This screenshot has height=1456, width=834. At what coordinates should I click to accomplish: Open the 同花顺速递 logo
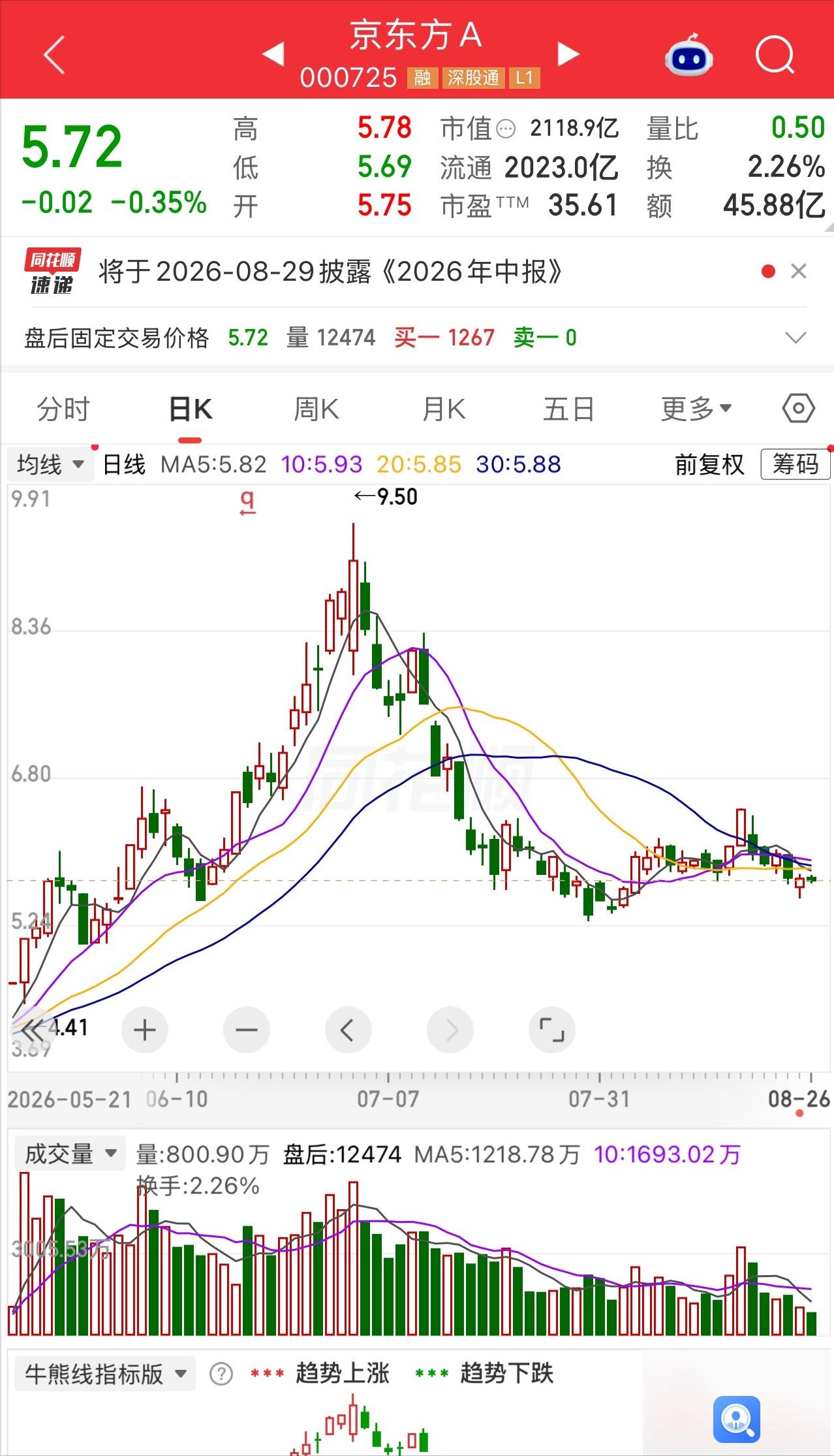pyautogui.click(x=52, y=271)
